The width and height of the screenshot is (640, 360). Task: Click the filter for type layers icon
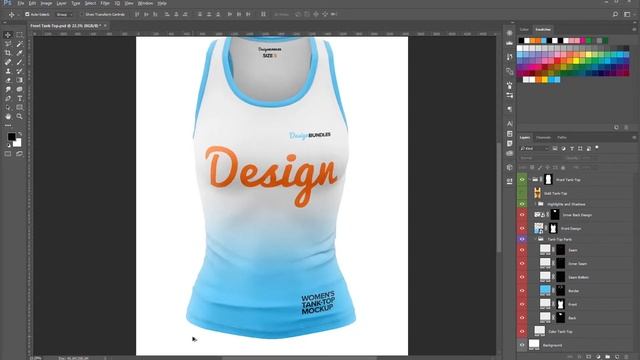[571, 149]
